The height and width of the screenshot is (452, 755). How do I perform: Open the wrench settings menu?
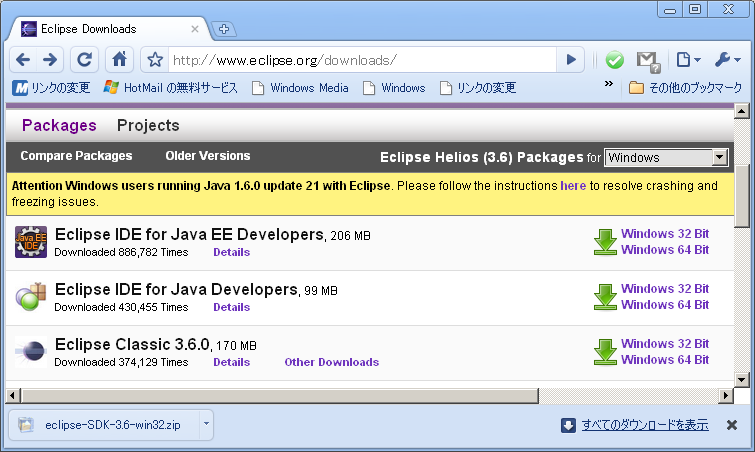click(x=727, y=60)
